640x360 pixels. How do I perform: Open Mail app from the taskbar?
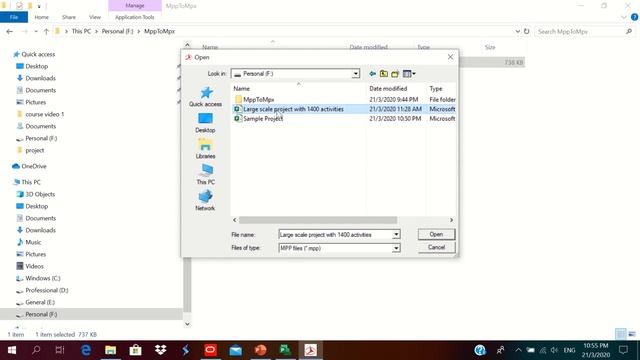pyautogui.click(x=236, y=350)
